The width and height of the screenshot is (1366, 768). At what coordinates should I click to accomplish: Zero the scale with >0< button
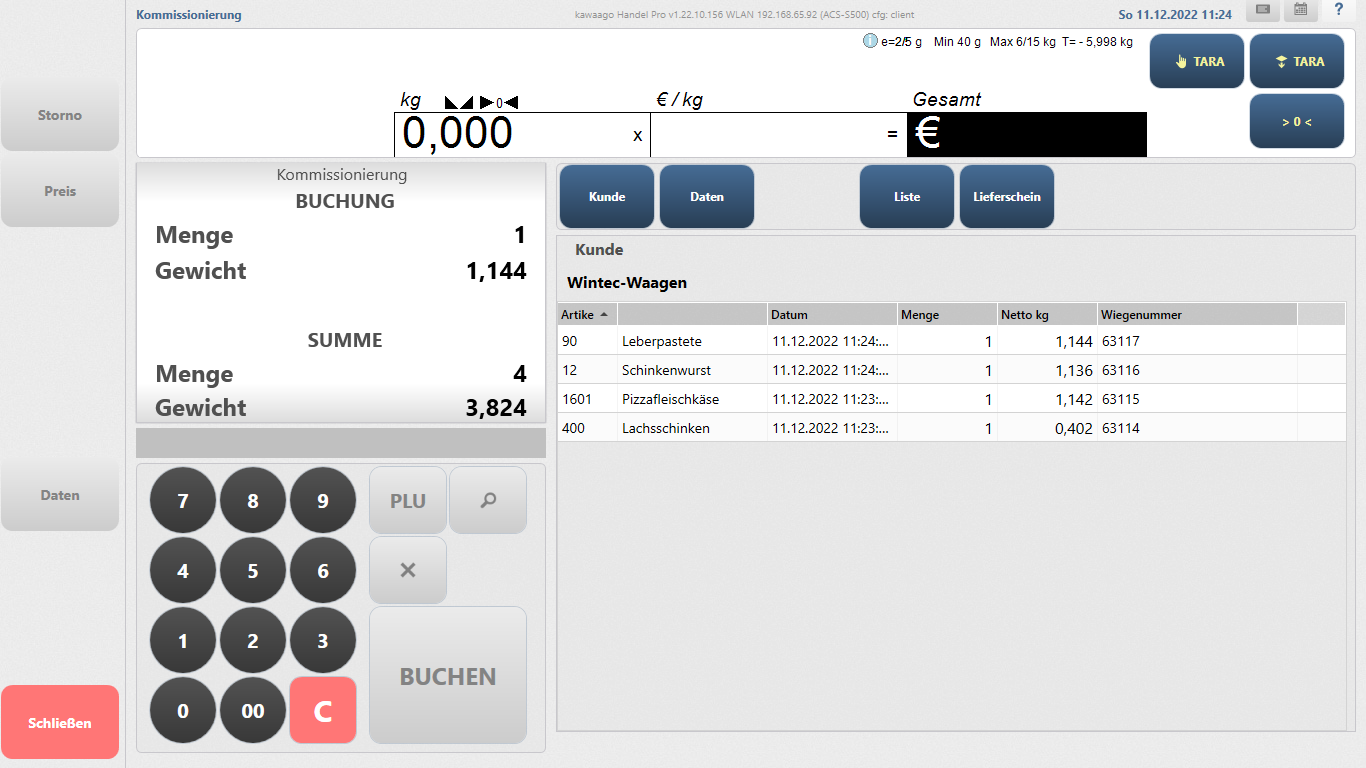(1296, 122)
